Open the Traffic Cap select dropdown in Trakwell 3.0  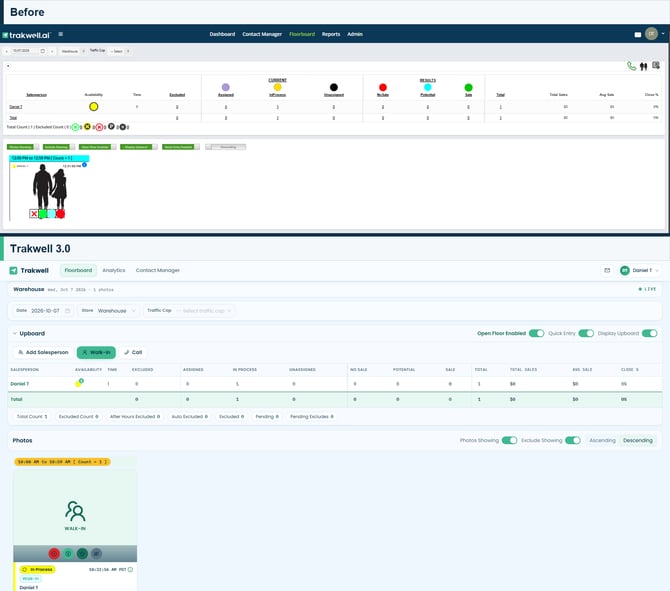[190, 311]
